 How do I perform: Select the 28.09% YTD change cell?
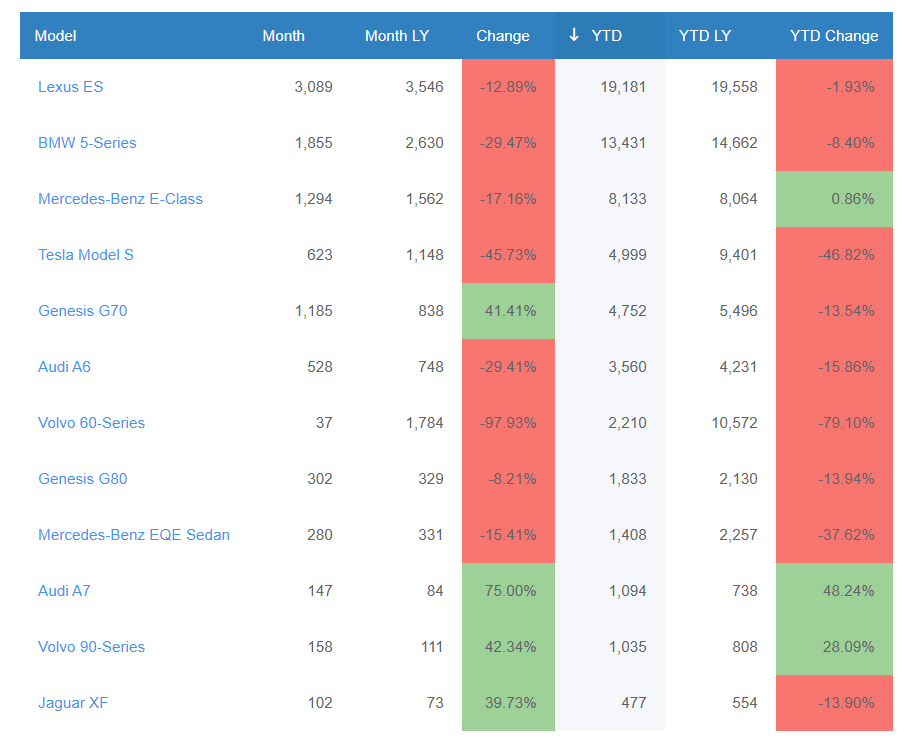[x=834, y=647]
